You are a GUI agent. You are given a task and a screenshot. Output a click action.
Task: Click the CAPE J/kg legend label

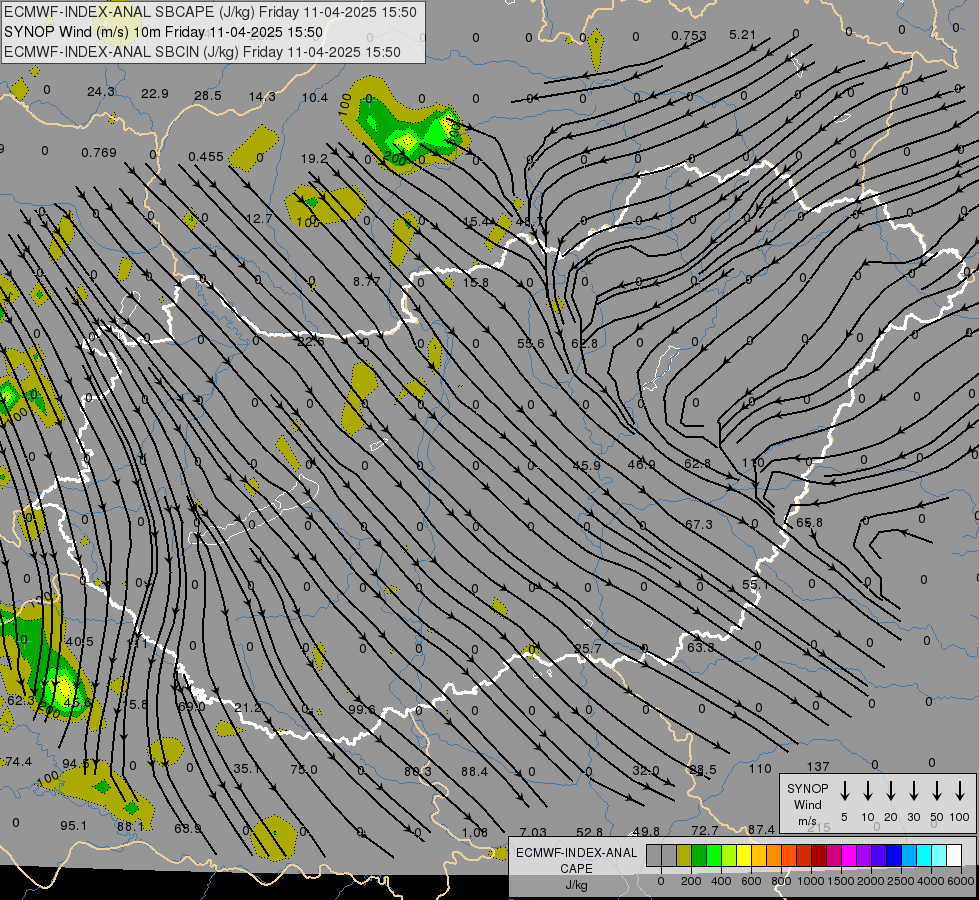576,869
